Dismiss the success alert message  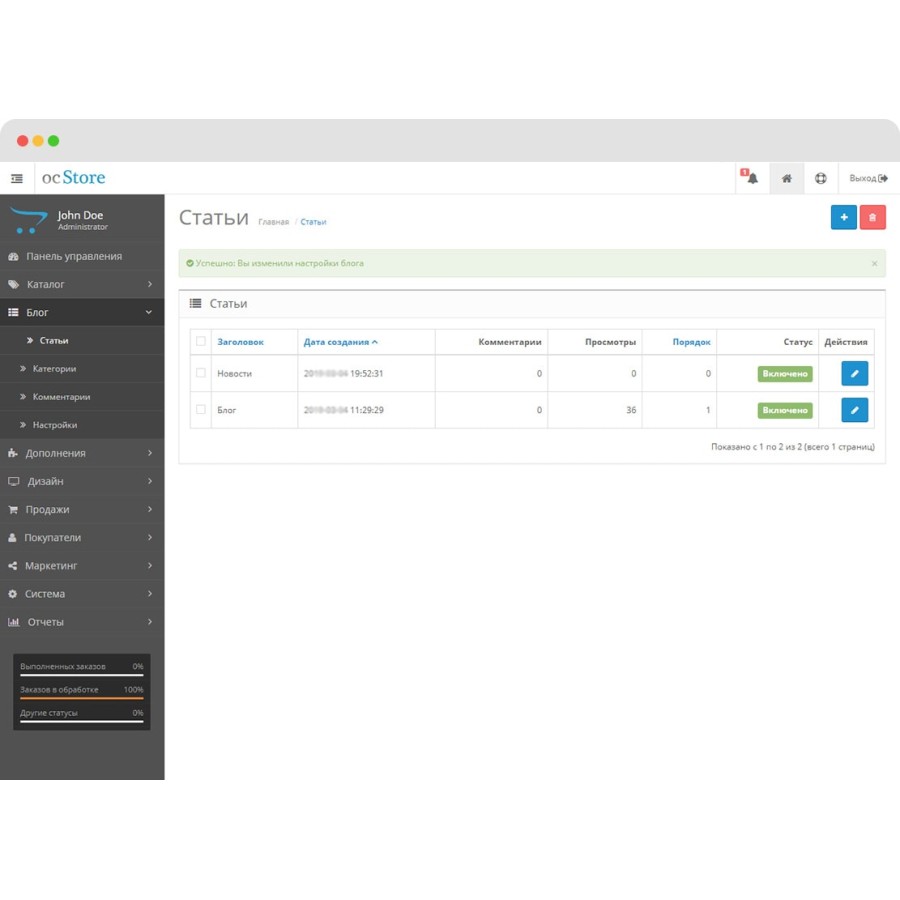point(874,263)
